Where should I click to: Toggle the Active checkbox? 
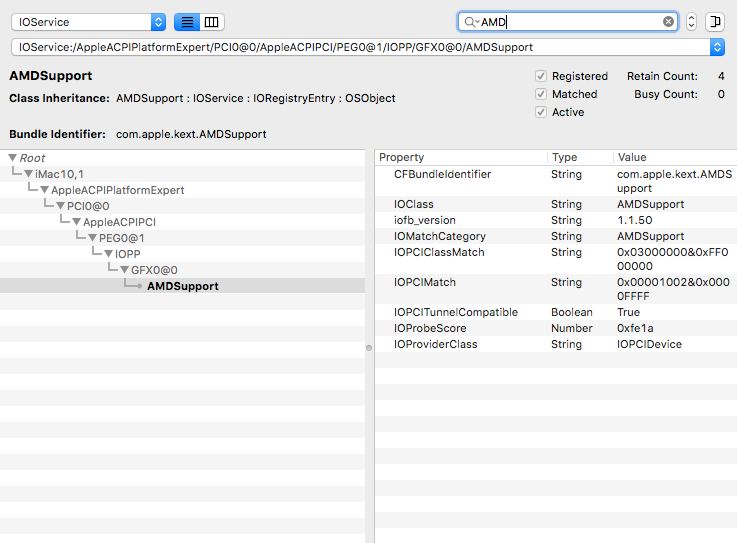[541, 112]
